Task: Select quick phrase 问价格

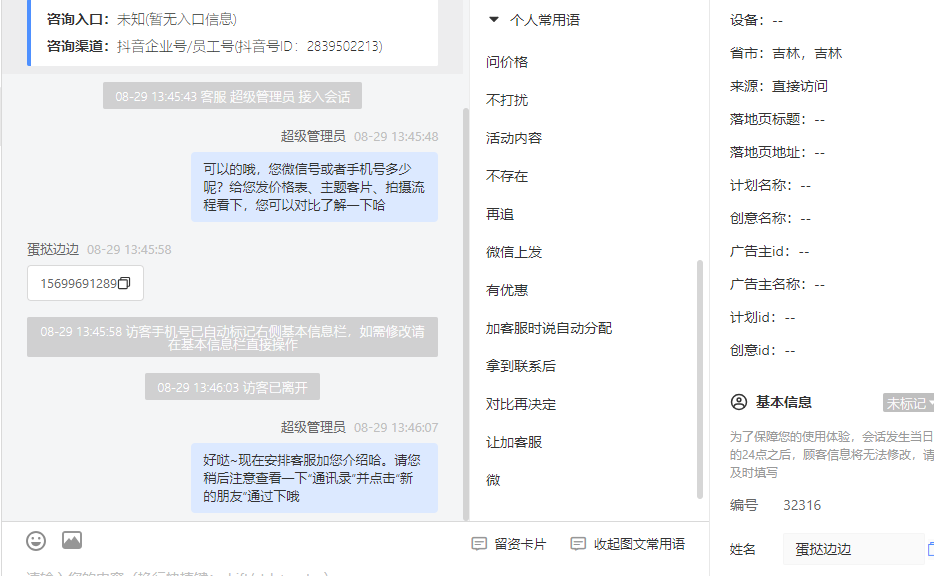Action: tap(507, 62)
